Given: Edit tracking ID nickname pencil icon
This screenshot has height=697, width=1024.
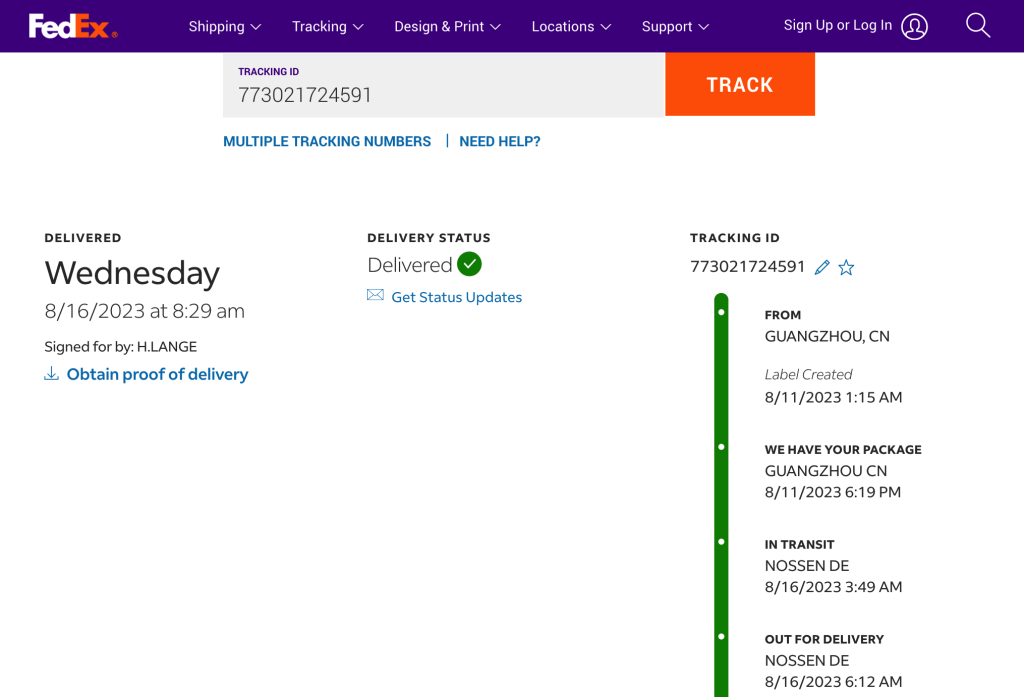Looking at the screenshot, I should coord(822,267).
